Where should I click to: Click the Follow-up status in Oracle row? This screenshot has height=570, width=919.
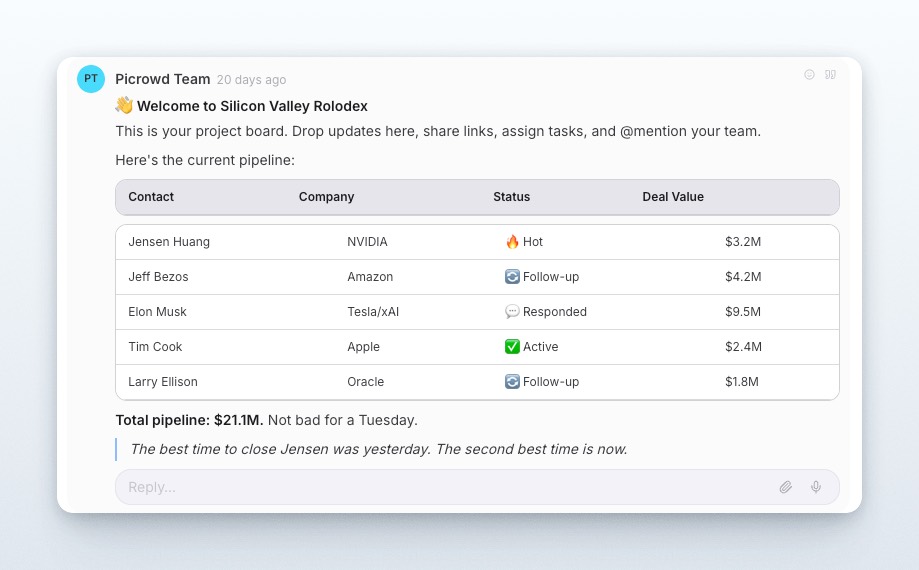coord(551,381)
